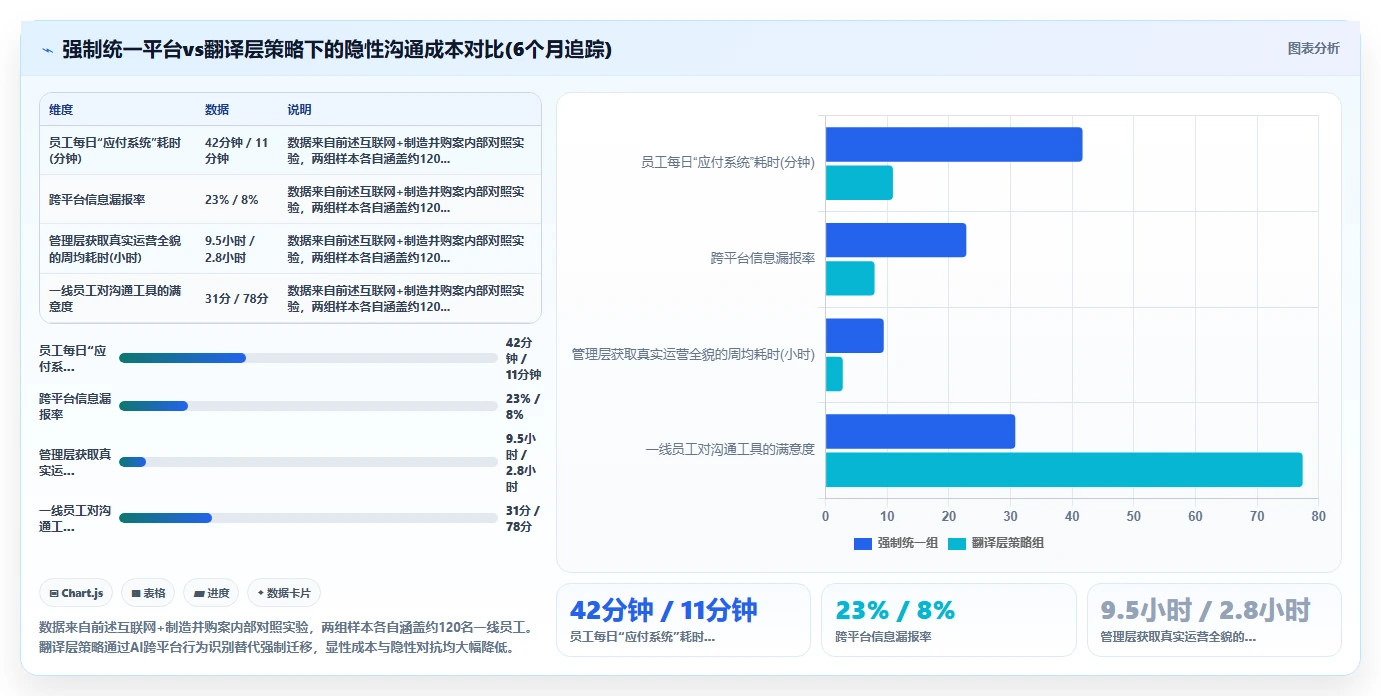Viewport: 1381px width, 696px height.
Task: Open the 9.5小时 / 2.8小时 data card
Action: click(x=1214, y=620)
